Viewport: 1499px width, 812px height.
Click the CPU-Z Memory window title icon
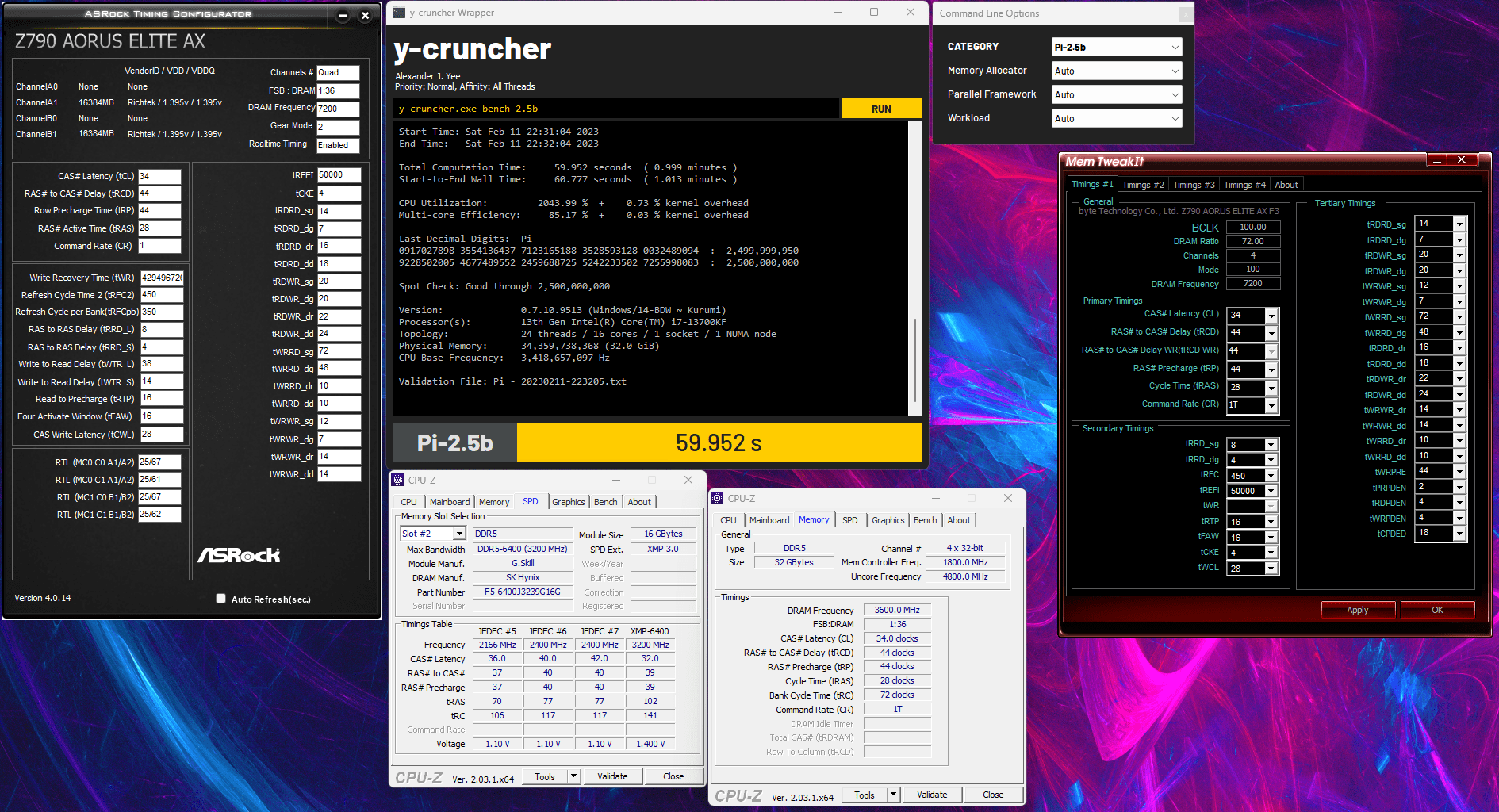[x=718, y=498]
